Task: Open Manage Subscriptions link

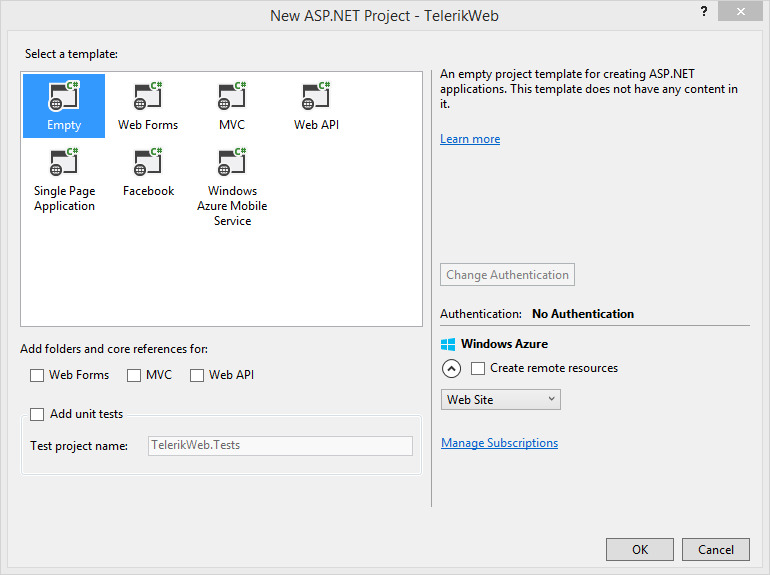Action: point(499,443)
